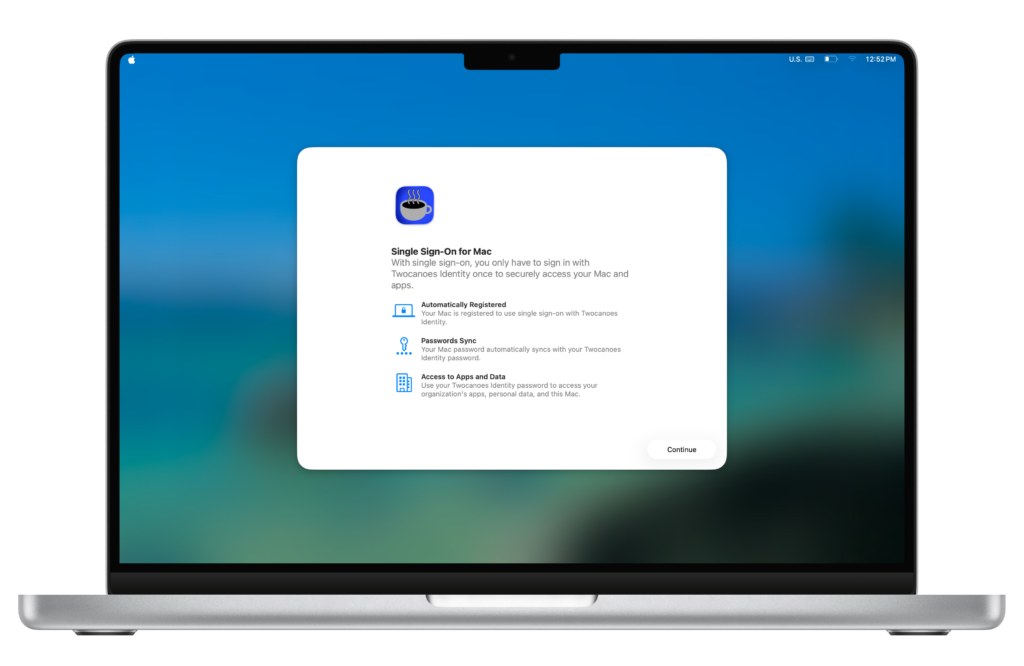Click the Continue button
This screenshot has height=666, width=1024.
[x=681, y=449]
